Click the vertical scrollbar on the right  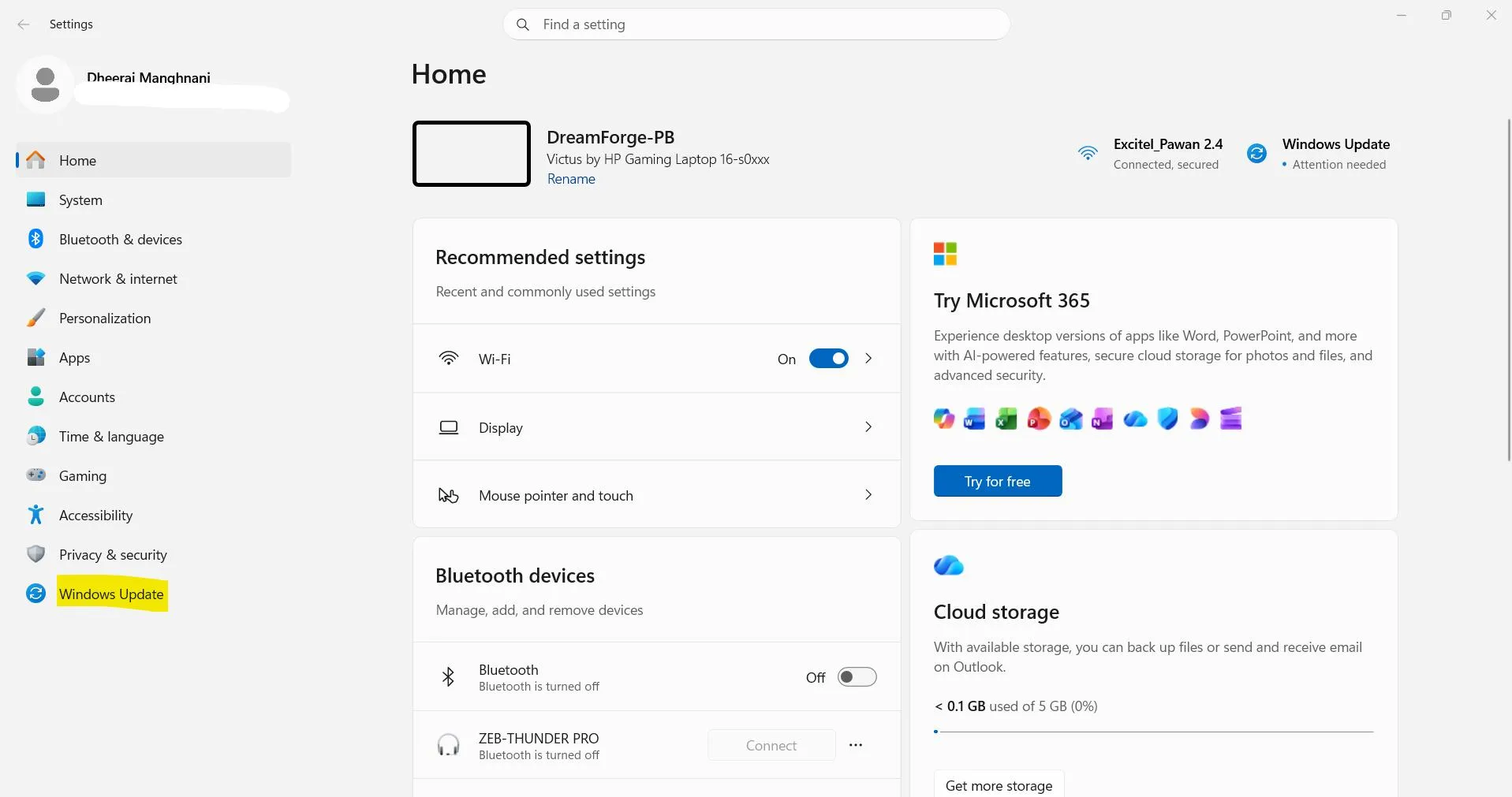click(x=1508, y=289)
